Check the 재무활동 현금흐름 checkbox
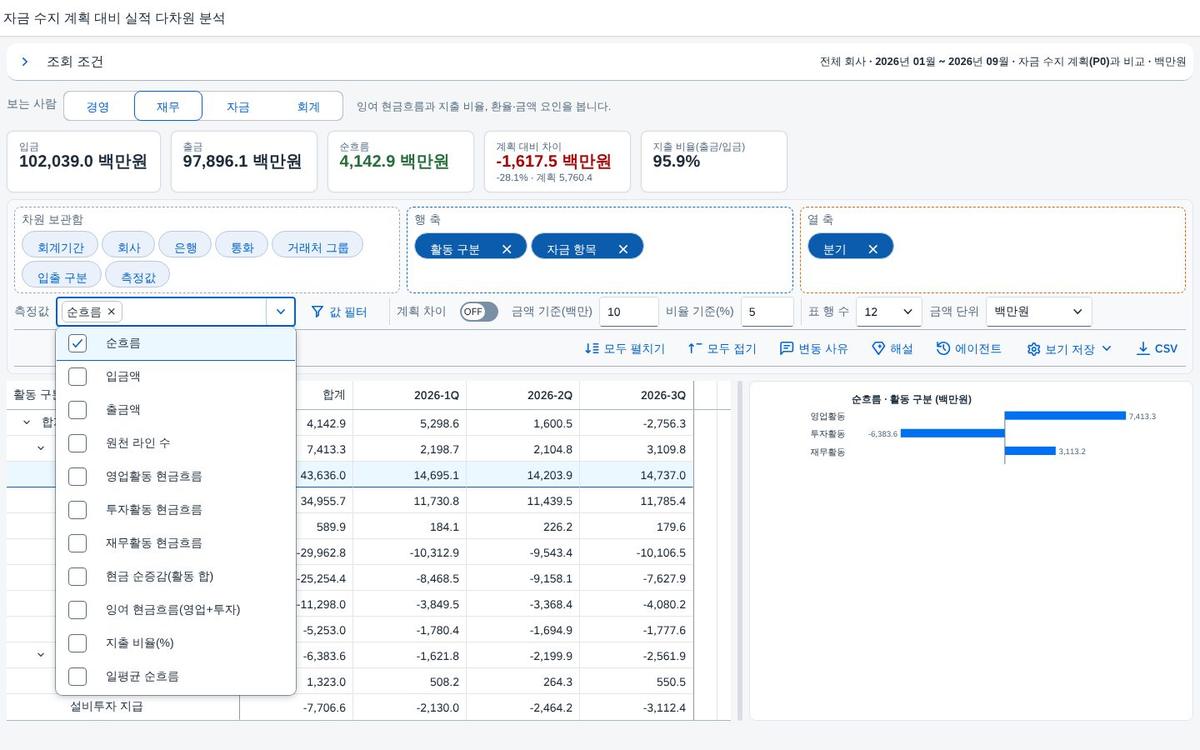The image size is (1200, 750). [77, 543]
